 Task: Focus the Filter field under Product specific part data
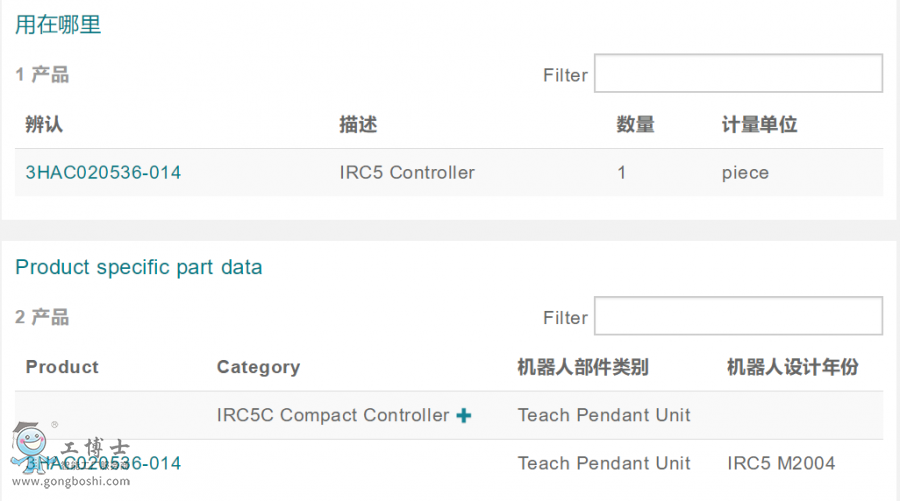(x=738, y=316)
